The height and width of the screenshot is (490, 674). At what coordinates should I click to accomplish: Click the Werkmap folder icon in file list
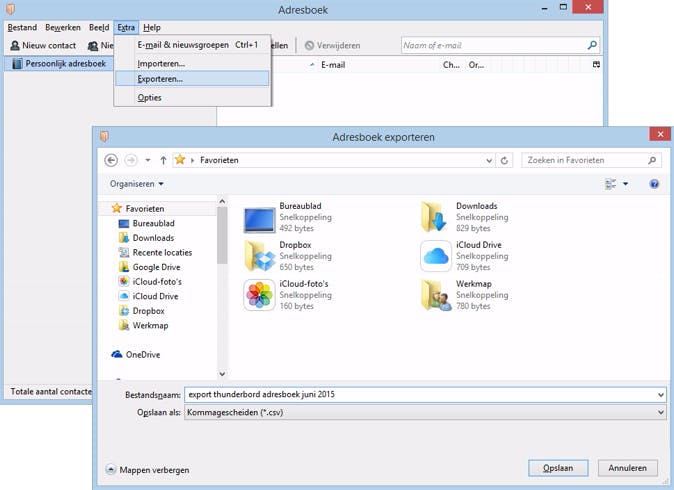(436, 295)
